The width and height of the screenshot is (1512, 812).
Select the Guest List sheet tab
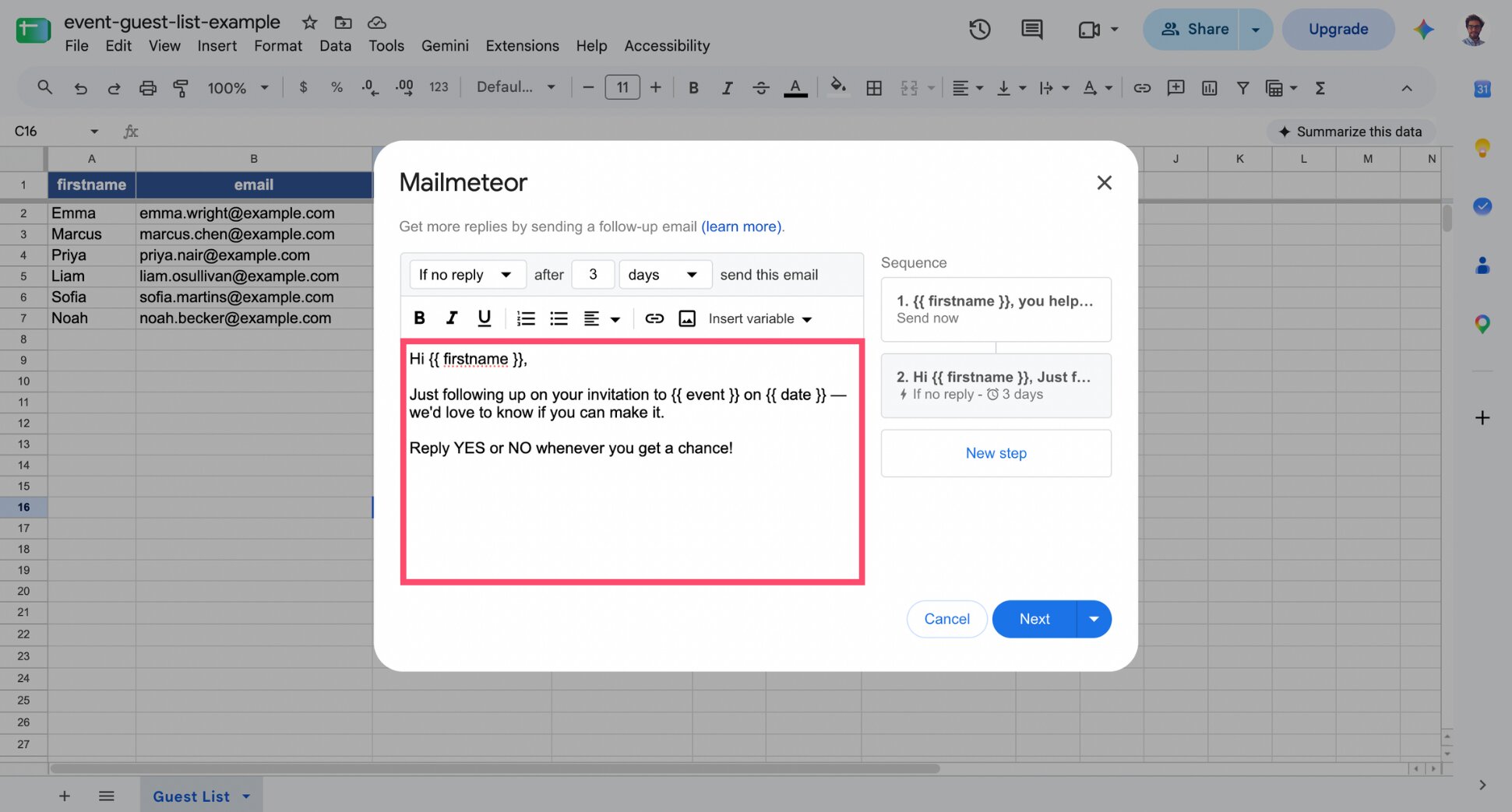(201, 796)
